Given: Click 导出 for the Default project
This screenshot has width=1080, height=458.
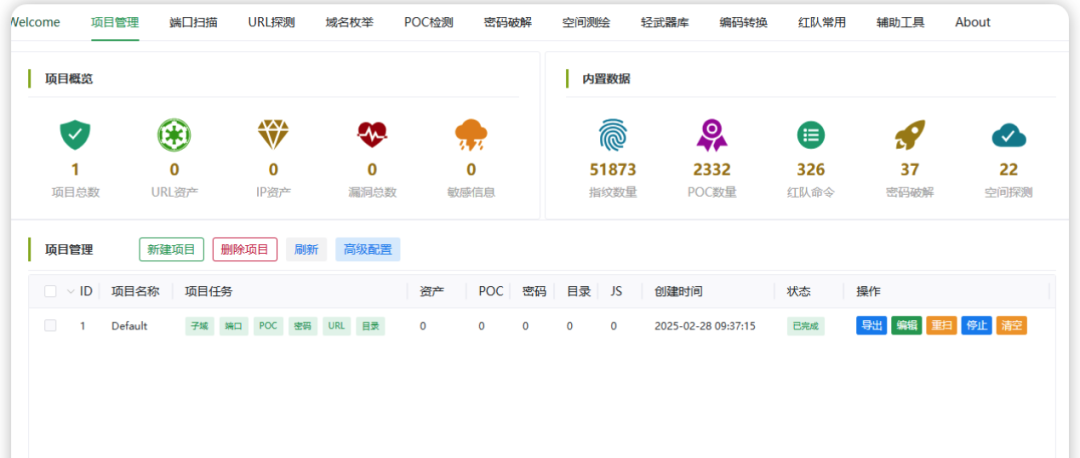Looking at the screenshot, I should tap(872, 326).
